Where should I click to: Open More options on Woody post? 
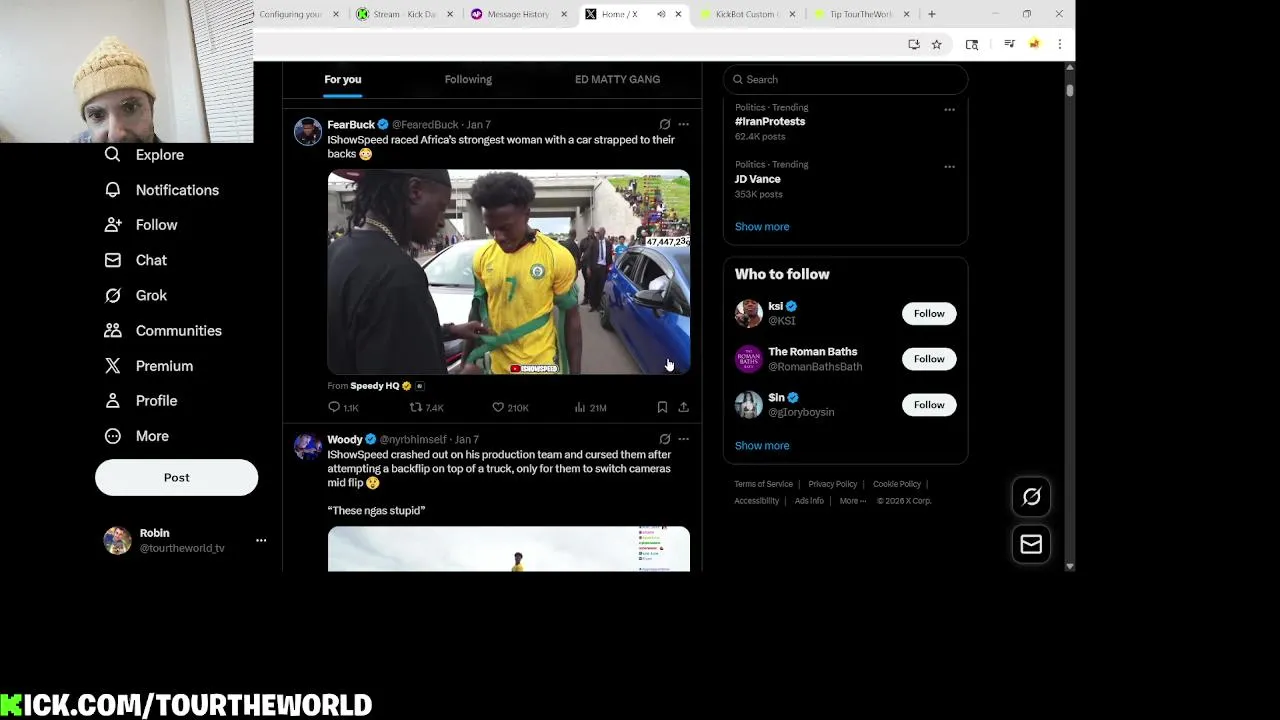[683, 439]
